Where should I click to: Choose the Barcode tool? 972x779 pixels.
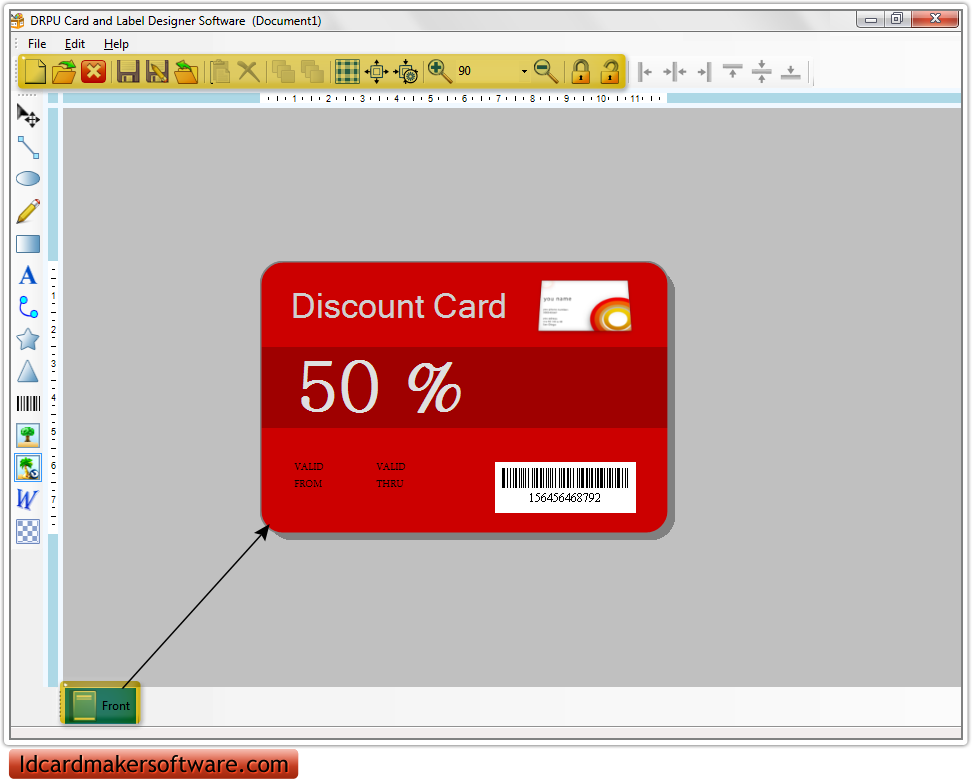point(28,403)
